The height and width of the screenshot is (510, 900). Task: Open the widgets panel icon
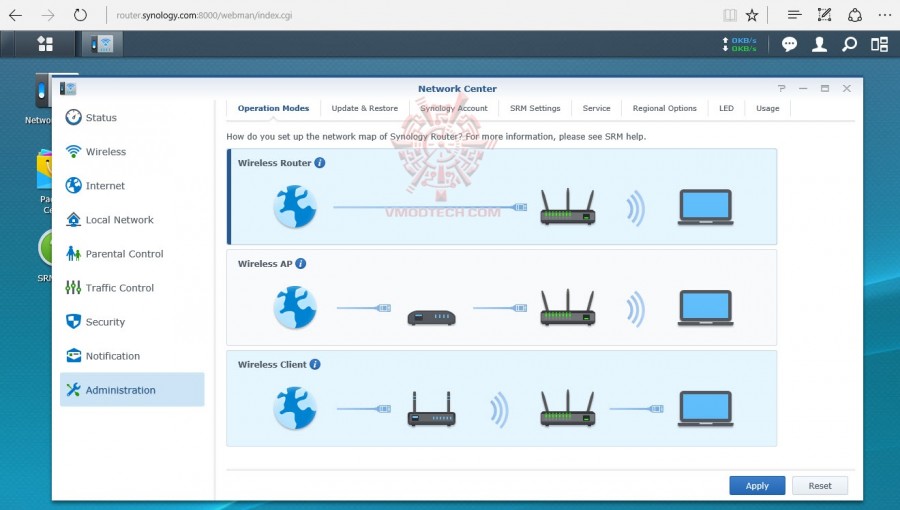click(879, 44)
